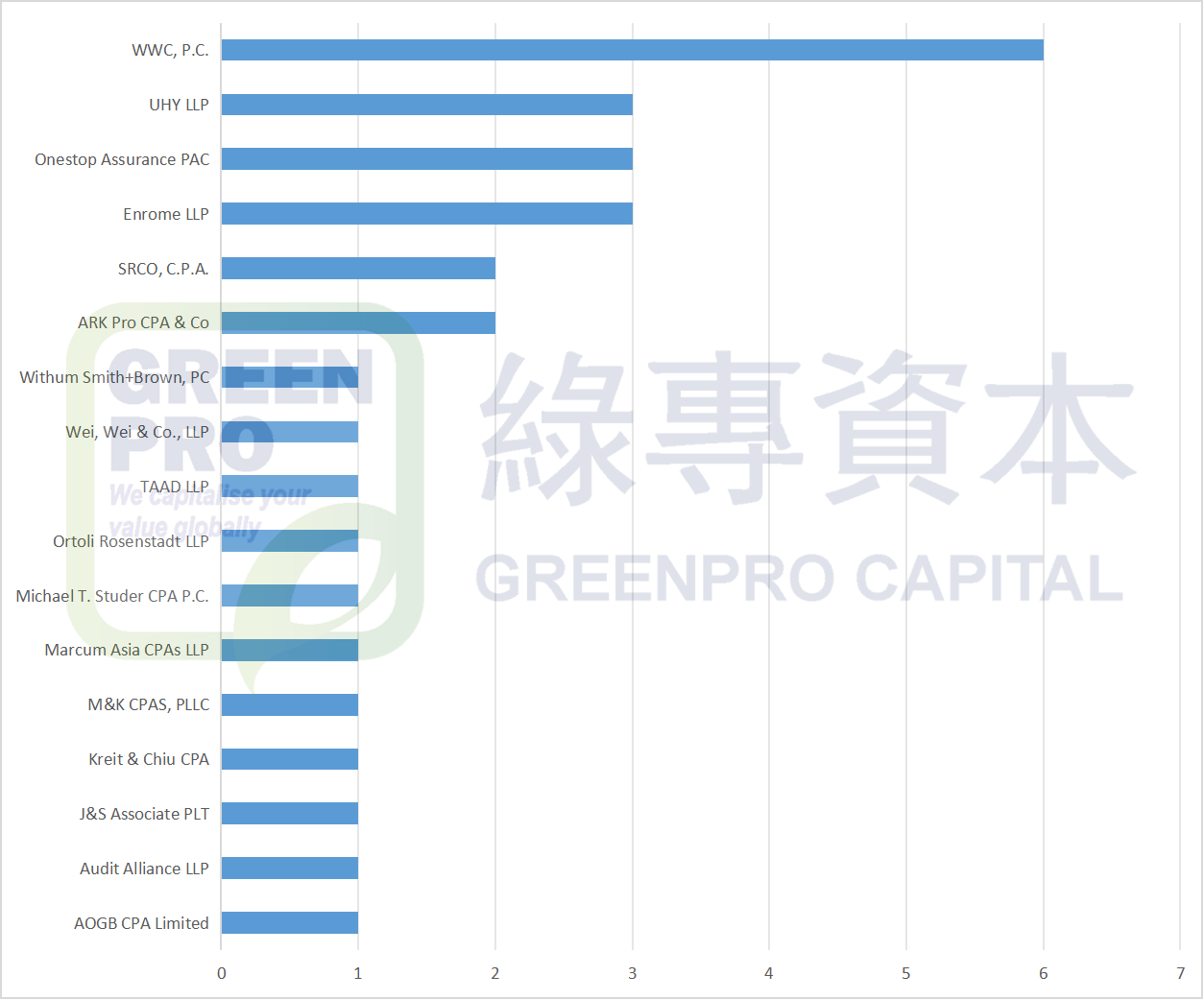Click the Ortoli Rosenstadt LLP label

click(130, 541)
